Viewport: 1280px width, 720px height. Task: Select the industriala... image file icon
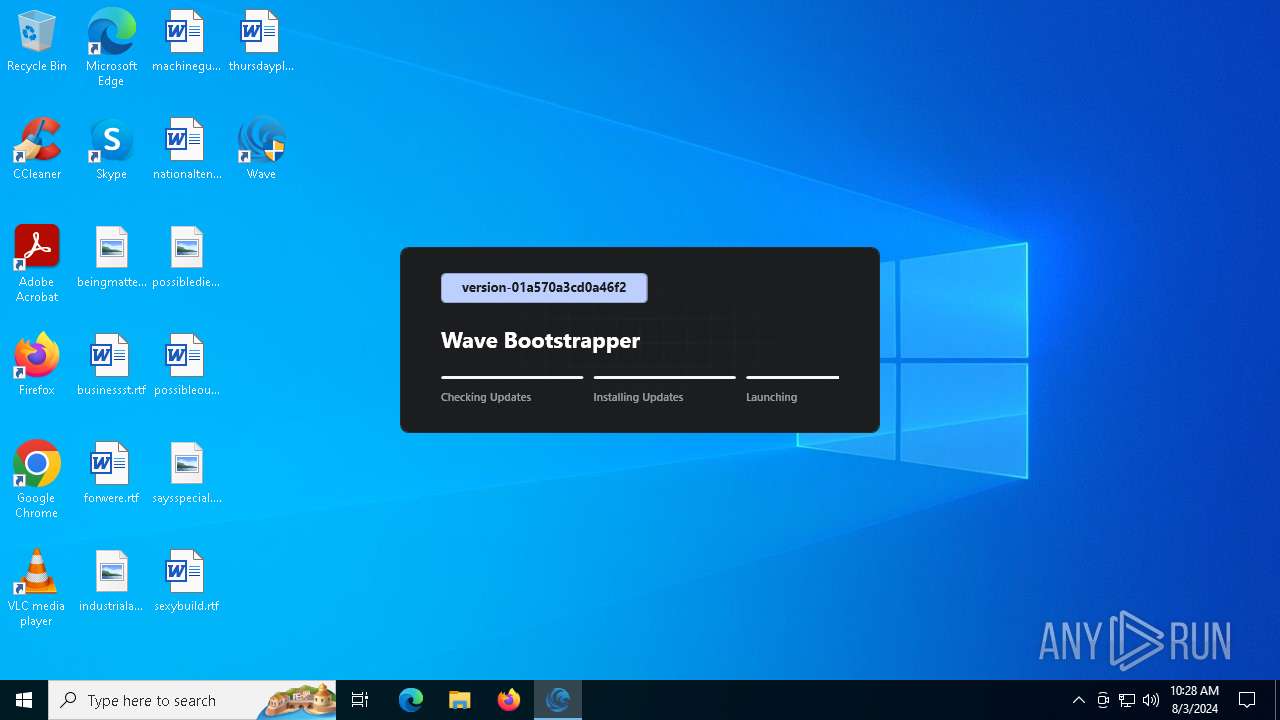pyautogui.click(x=111, y=581)
